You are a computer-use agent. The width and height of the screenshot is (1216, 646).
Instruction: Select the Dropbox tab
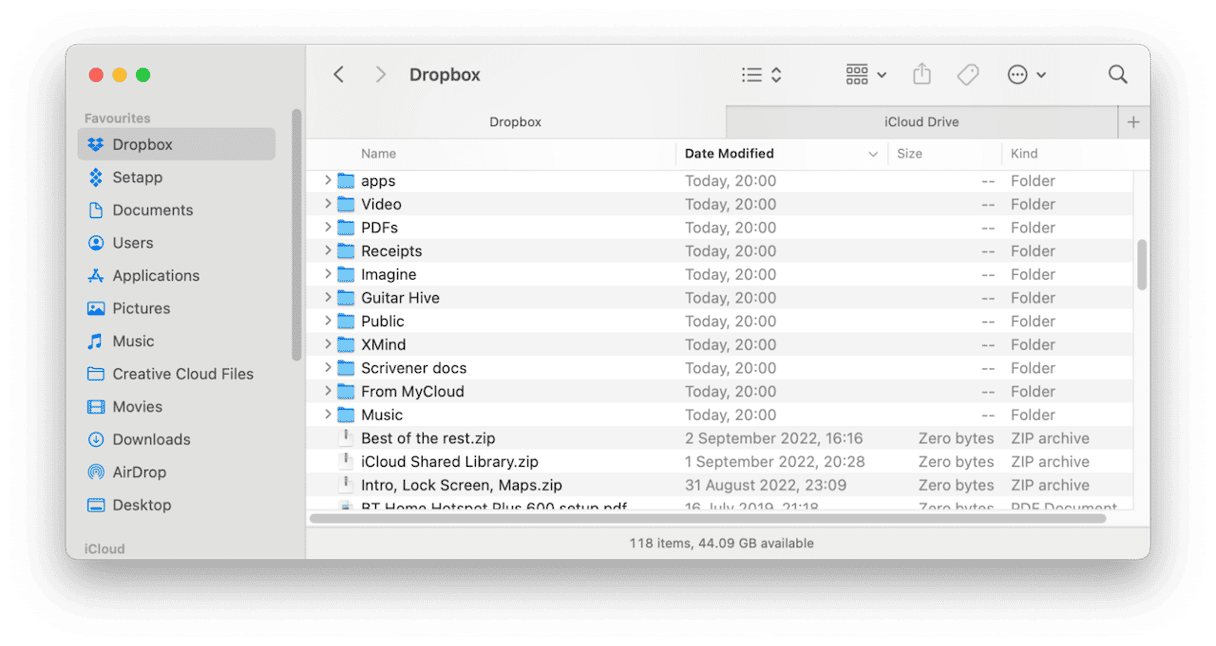pyautogui.click(x=515, y=122)
